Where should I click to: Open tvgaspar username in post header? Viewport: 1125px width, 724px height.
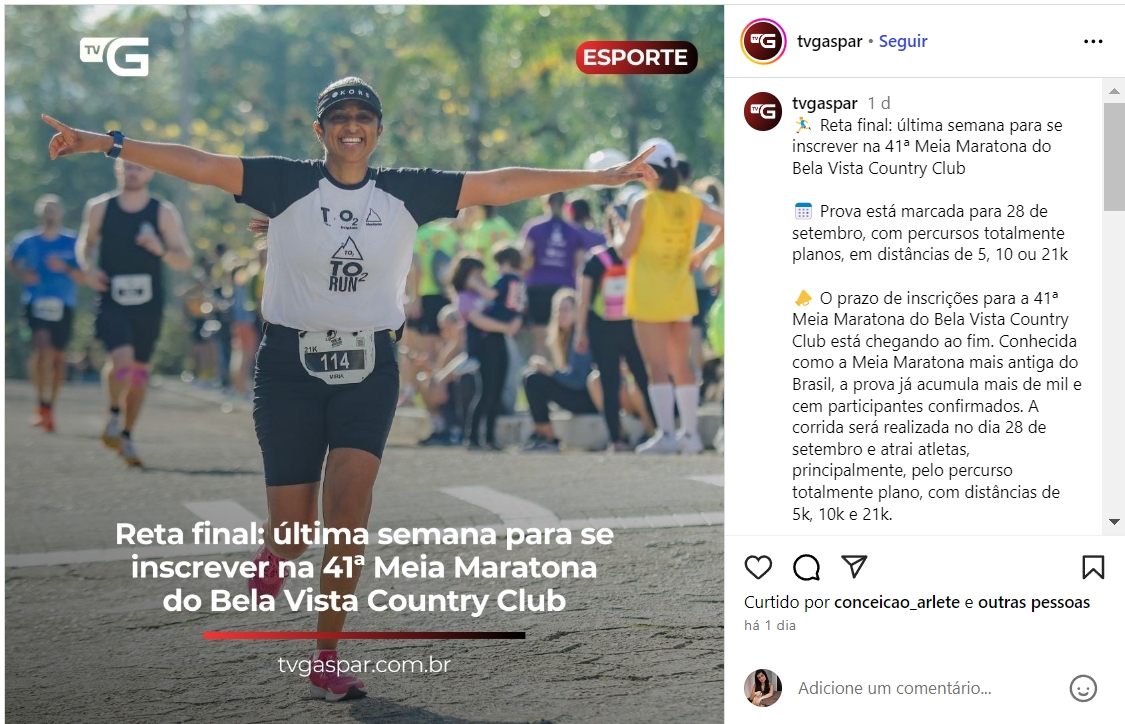point(829,42)
